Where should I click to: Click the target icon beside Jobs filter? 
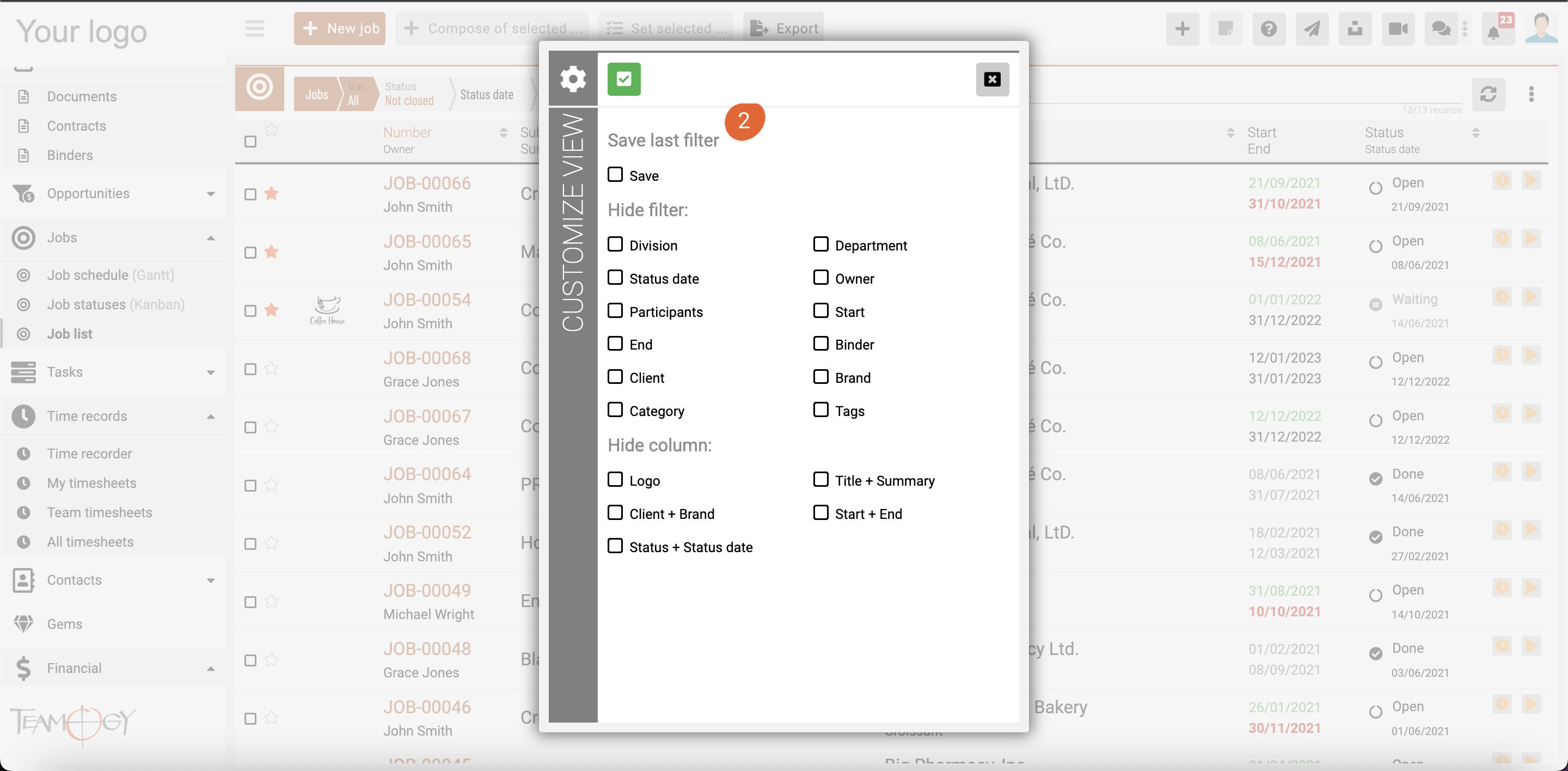259,87
